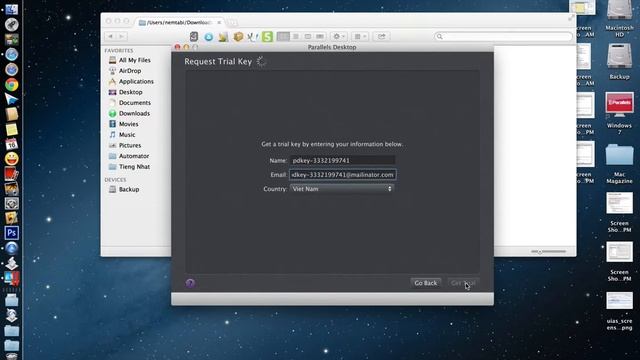Click the Finder forward arrow button
This screenshot has width=640, height=360.
[x=122, y=36]
